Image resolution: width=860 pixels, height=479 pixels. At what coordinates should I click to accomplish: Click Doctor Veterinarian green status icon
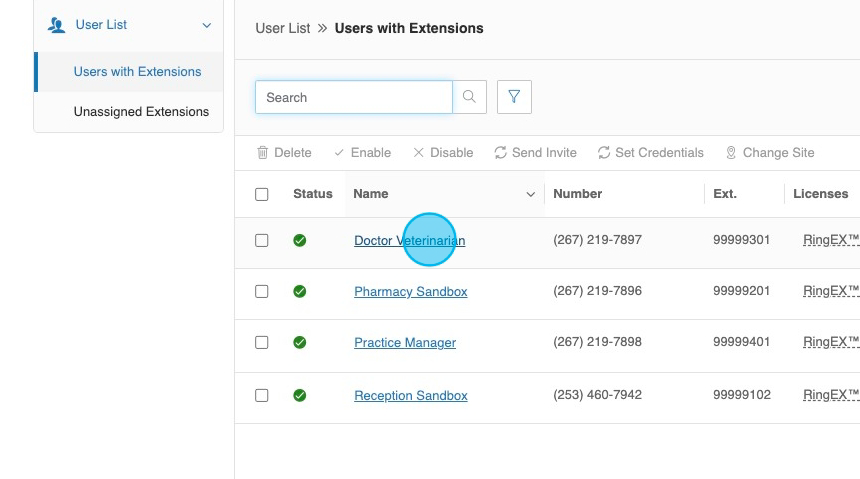coord(300,241)
